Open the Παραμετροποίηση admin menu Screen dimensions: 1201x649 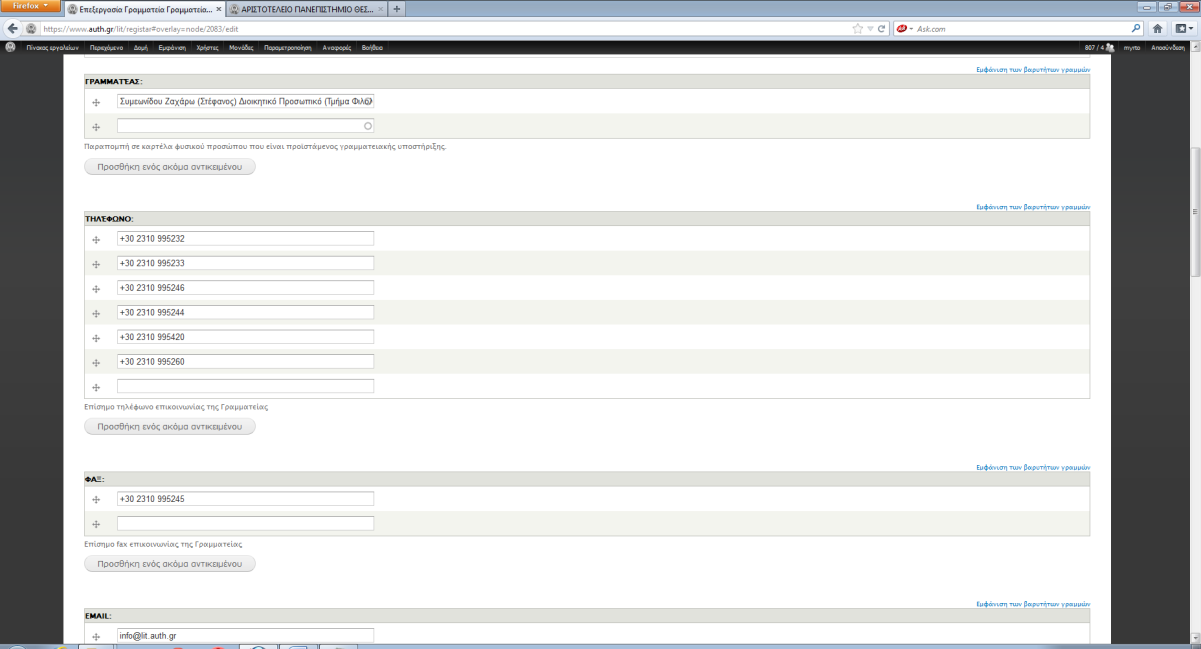(x=289, y=47)
